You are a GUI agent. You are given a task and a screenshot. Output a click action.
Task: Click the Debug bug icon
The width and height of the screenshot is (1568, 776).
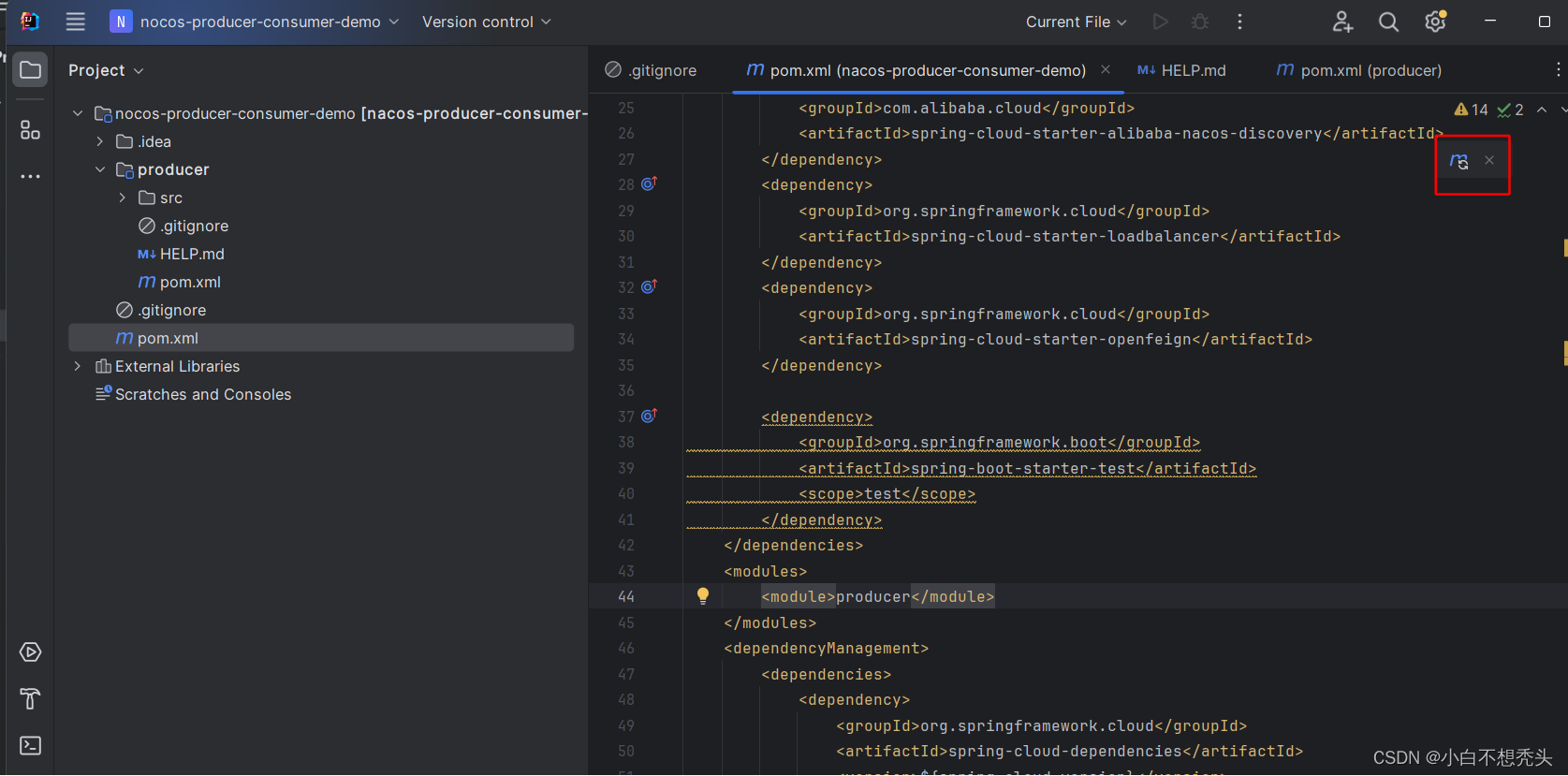click(1200, 22)
